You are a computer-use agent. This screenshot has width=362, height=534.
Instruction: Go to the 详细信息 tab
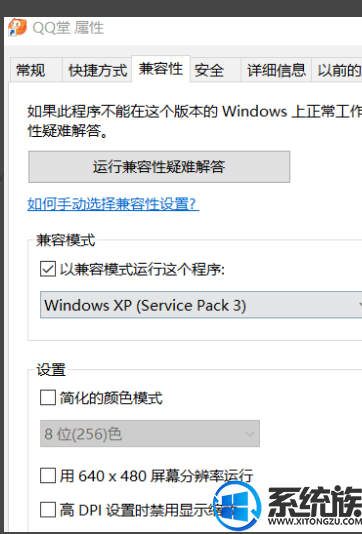click(276, 70)
